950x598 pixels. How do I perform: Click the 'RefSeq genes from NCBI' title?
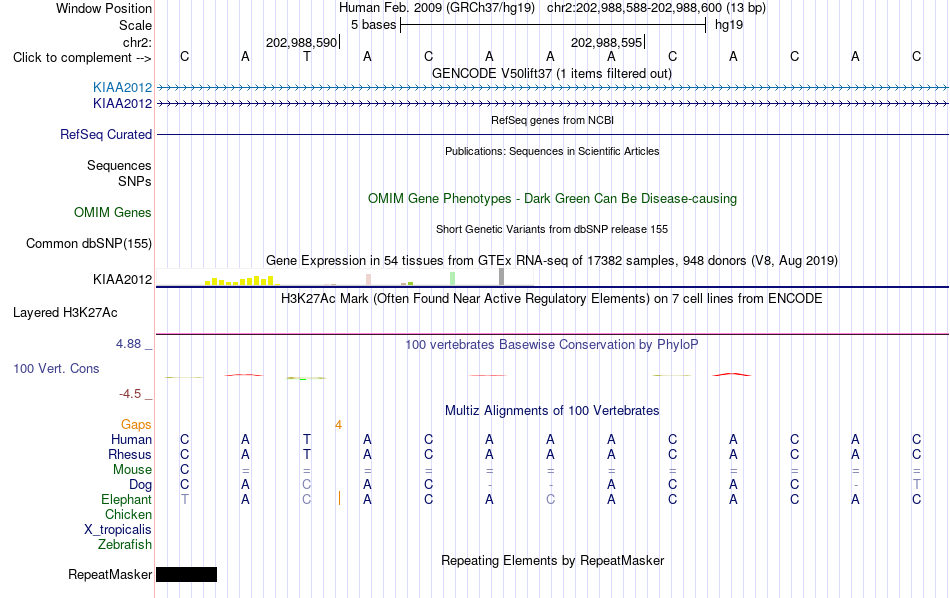point(553,121)
